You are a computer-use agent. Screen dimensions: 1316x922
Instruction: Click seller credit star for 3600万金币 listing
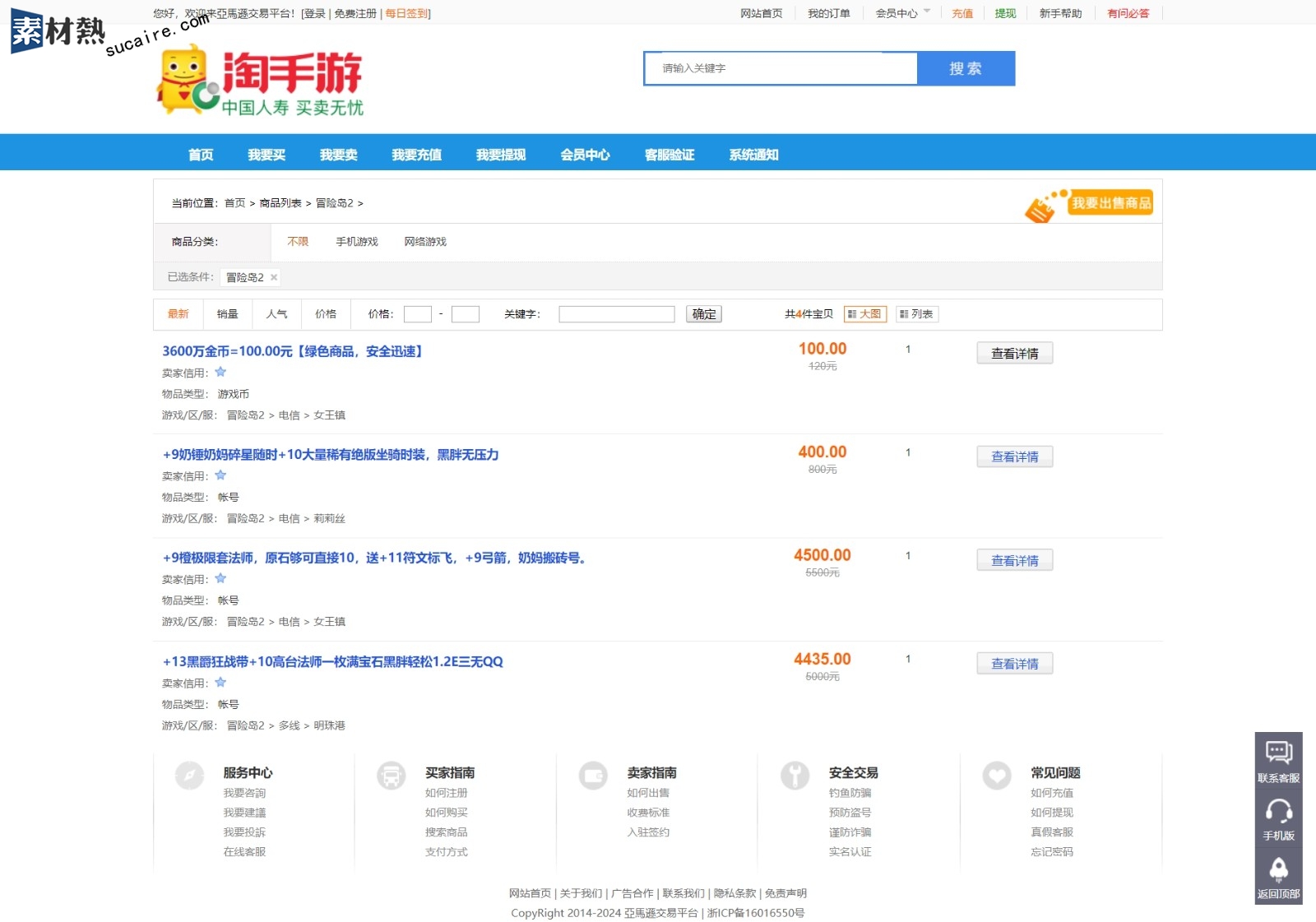tap(220, 372)
